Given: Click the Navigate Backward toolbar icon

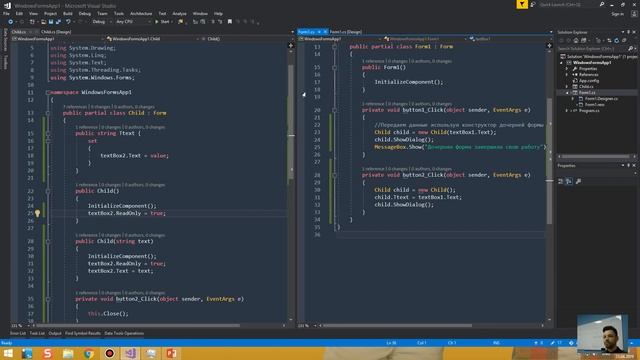Looking at the screenshot, I should [11, 22].
